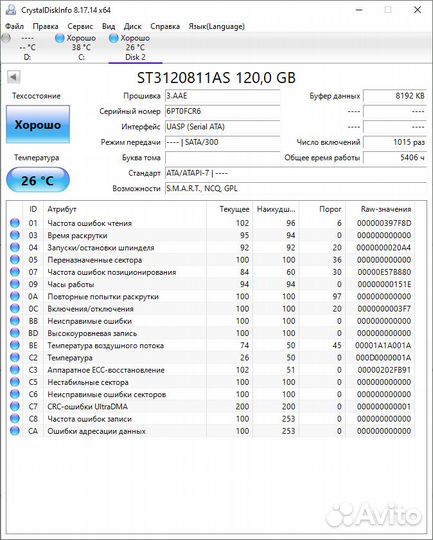Click the empty Буква тома field
433x540 pixels.
(222, 158)
